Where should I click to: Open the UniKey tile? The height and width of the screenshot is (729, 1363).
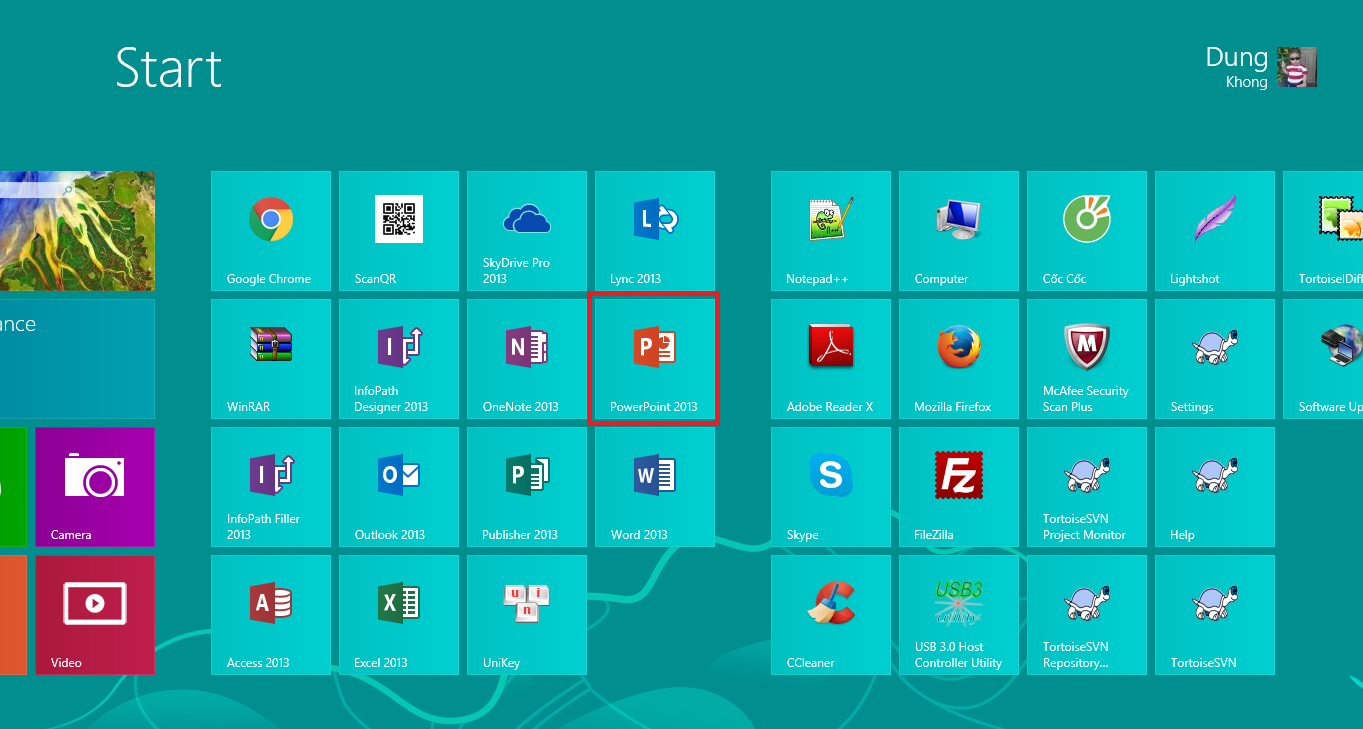527,615
